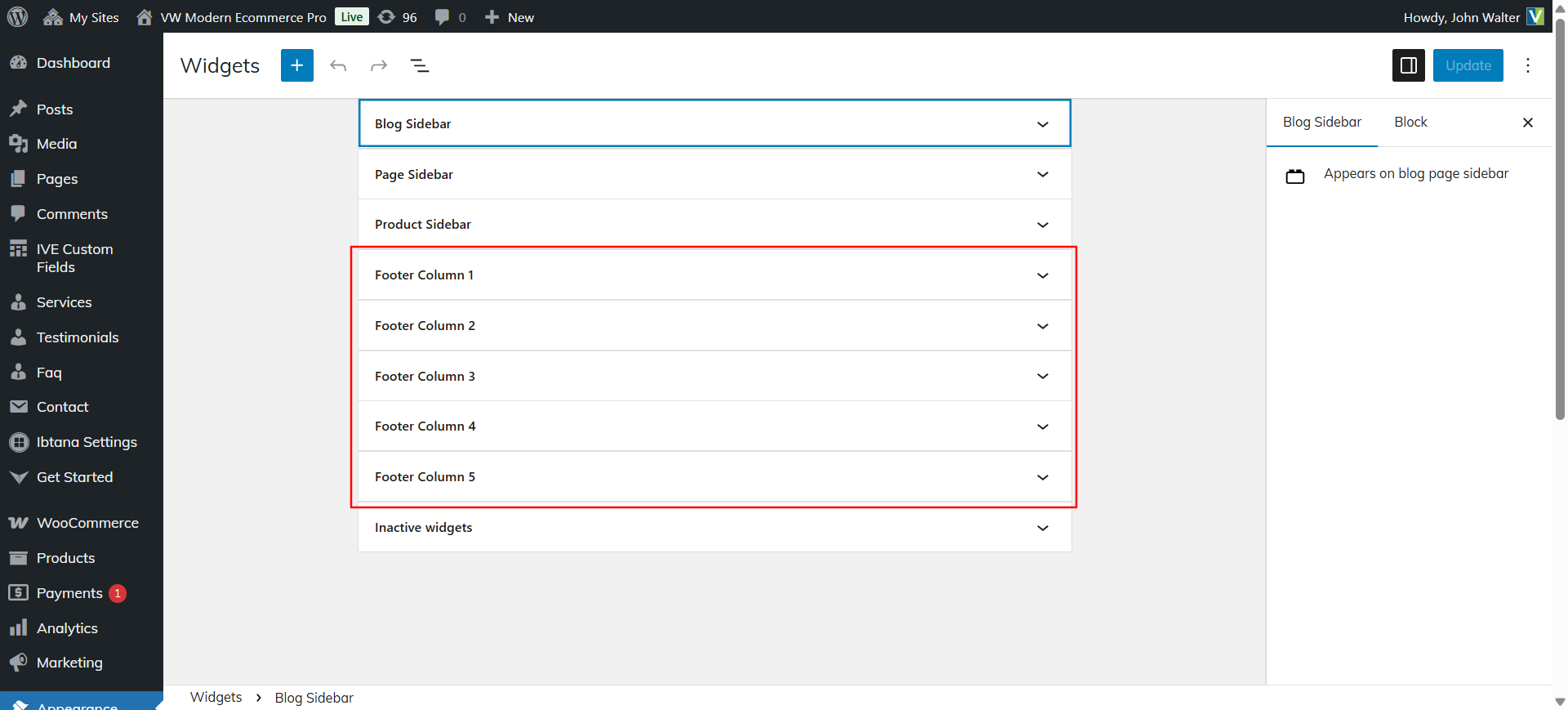
Task: Click the Get Started icon
Action: 18,477
